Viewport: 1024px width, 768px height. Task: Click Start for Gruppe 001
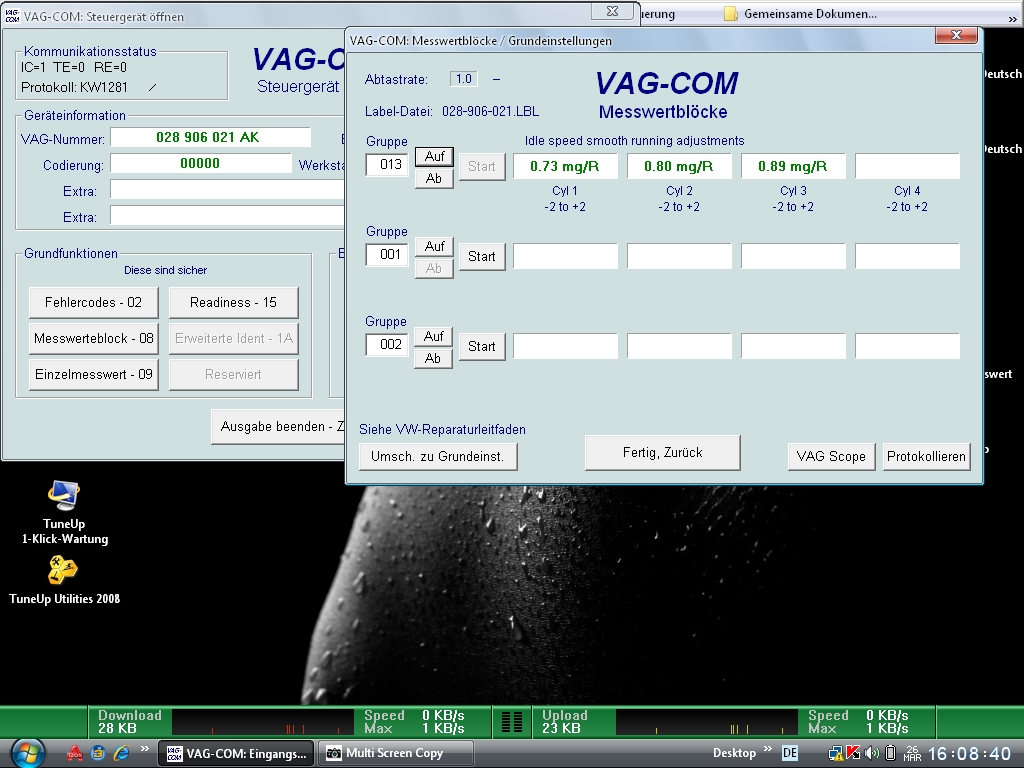(482, 257)
